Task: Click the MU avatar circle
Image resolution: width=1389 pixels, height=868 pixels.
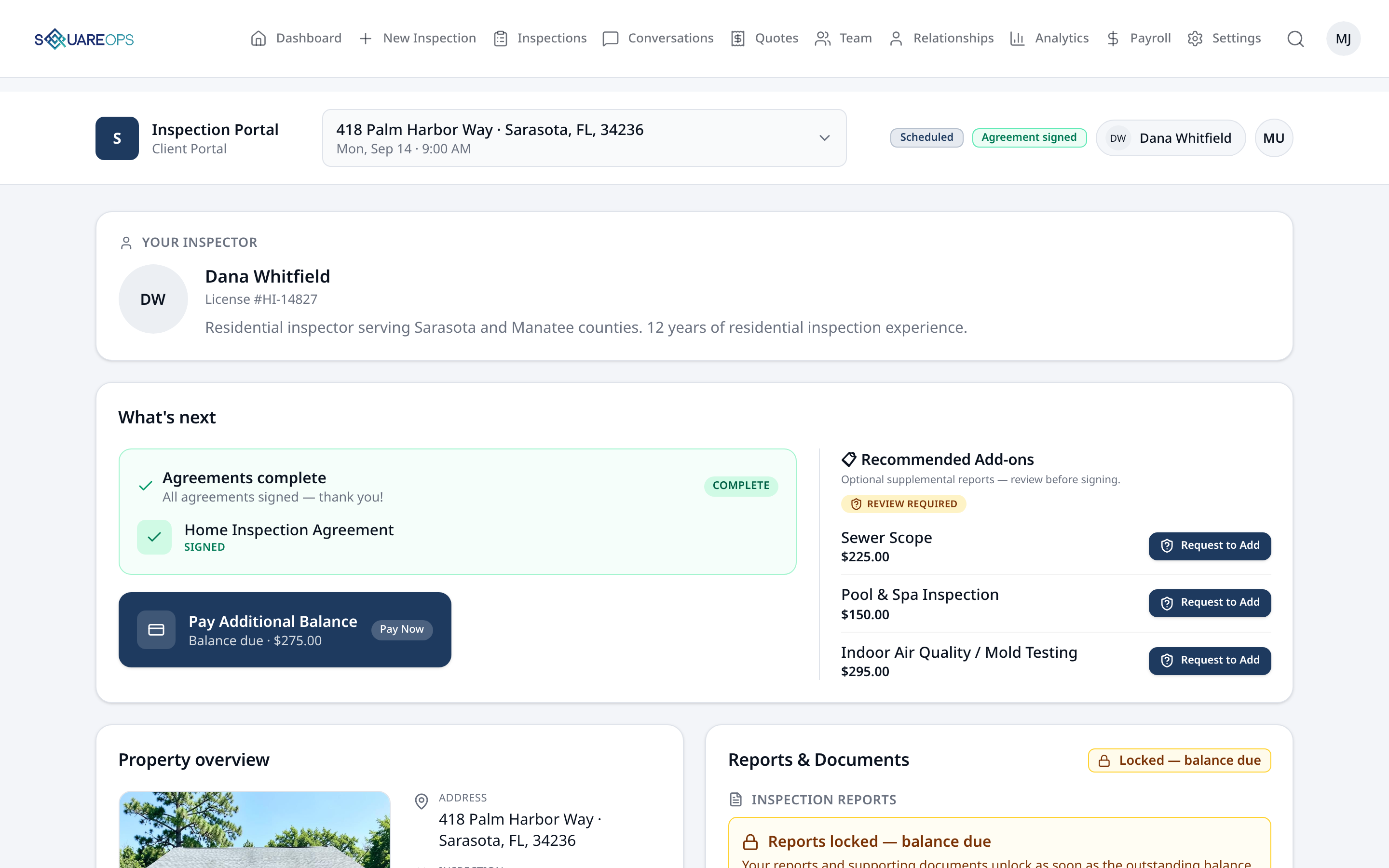Action: pyautogui.click(x=1274, y=138)
